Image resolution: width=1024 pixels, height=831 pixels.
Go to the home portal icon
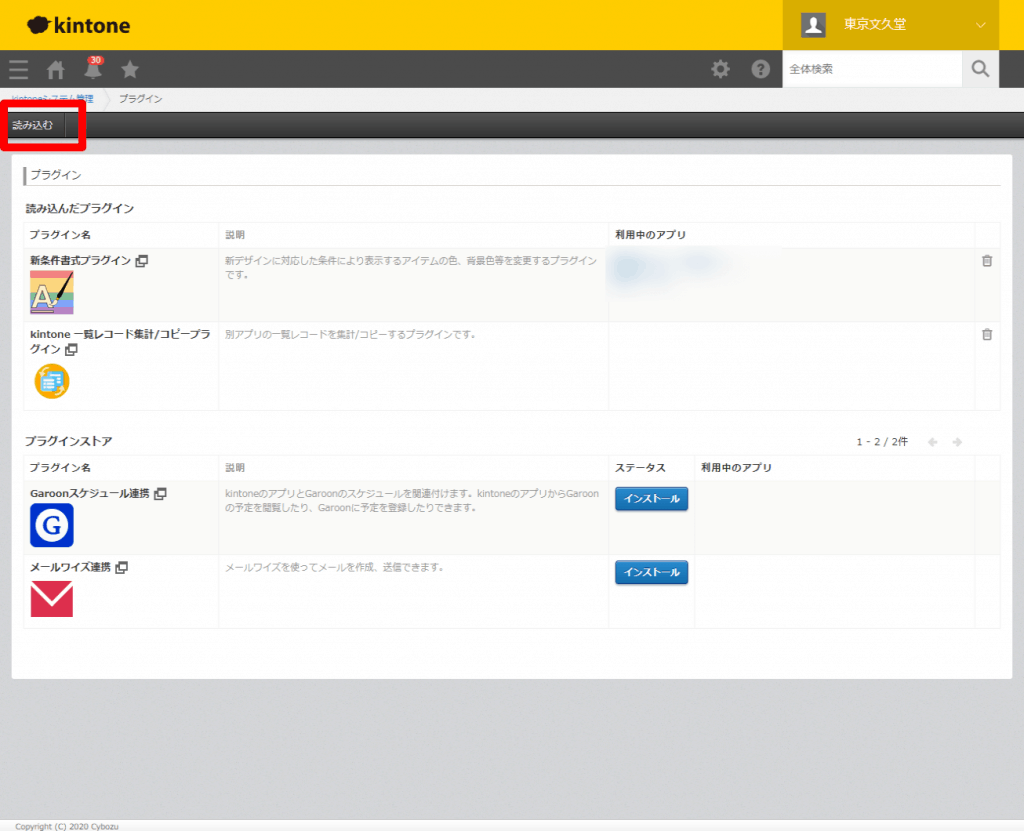pos(56,70)
